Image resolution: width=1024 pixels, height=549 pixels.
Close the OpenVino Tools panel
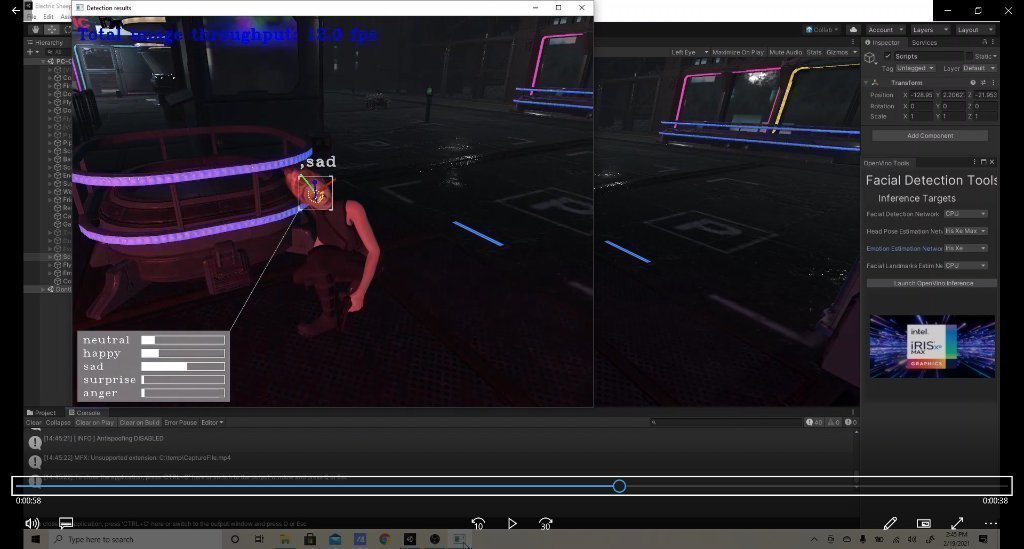click(992, 162)
